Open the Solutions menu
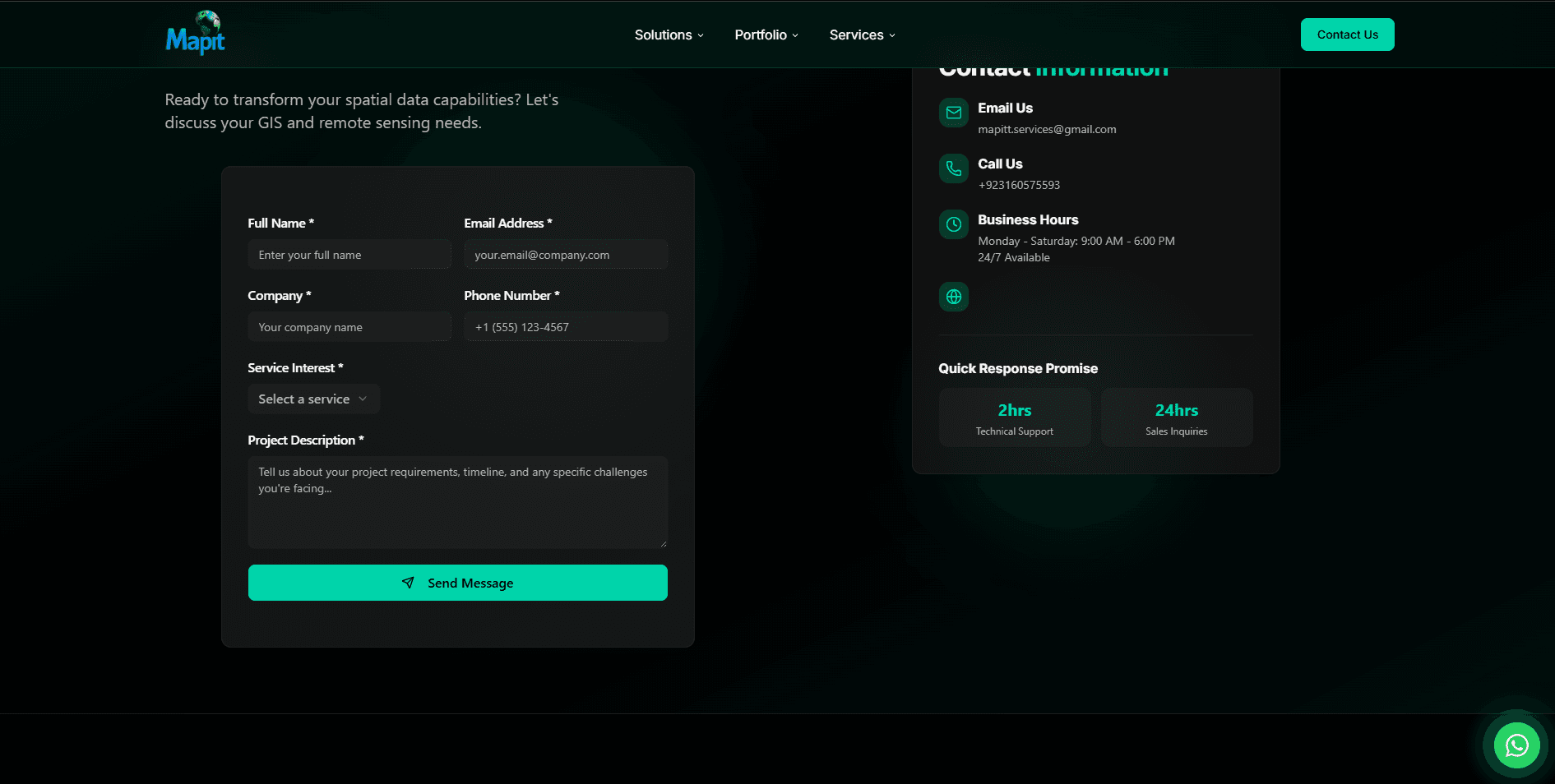 (663, 35)
